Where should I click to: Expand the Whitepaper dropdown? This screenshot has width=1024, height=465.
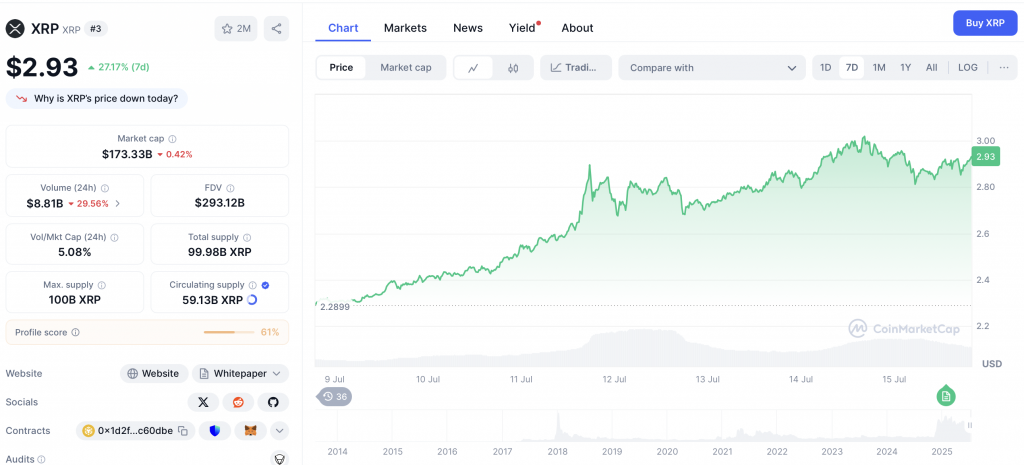[240, 374]
